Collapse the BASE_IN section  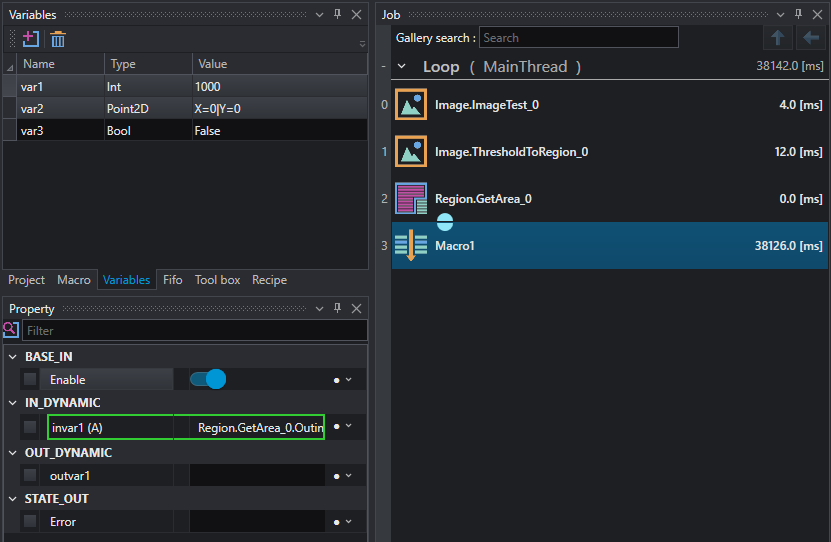[x=13, y=357]
